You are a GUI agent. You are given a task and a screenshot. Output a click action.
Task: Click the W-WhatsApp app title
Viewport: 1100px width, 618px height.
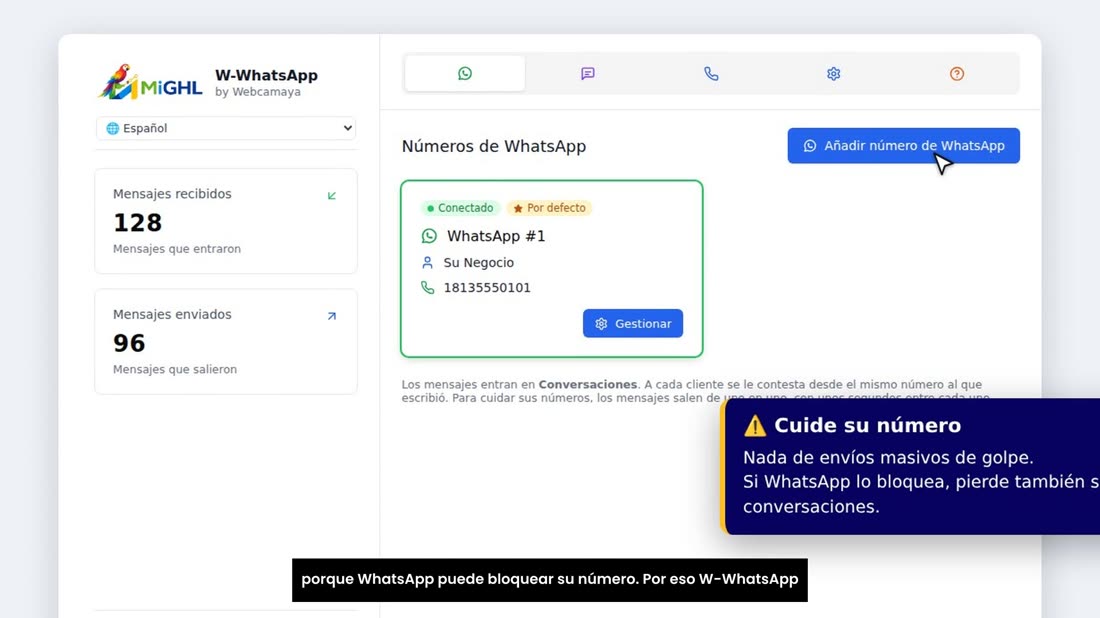click(x=266, y=75)
